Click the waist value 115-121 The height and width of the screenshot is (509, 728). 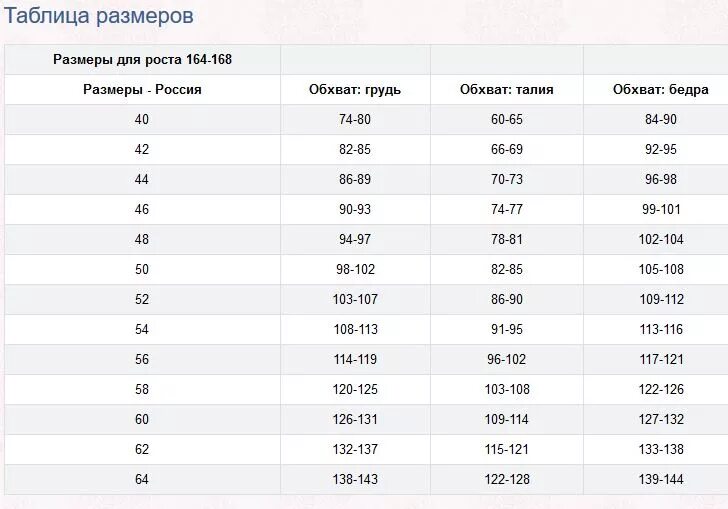point(507,450)
